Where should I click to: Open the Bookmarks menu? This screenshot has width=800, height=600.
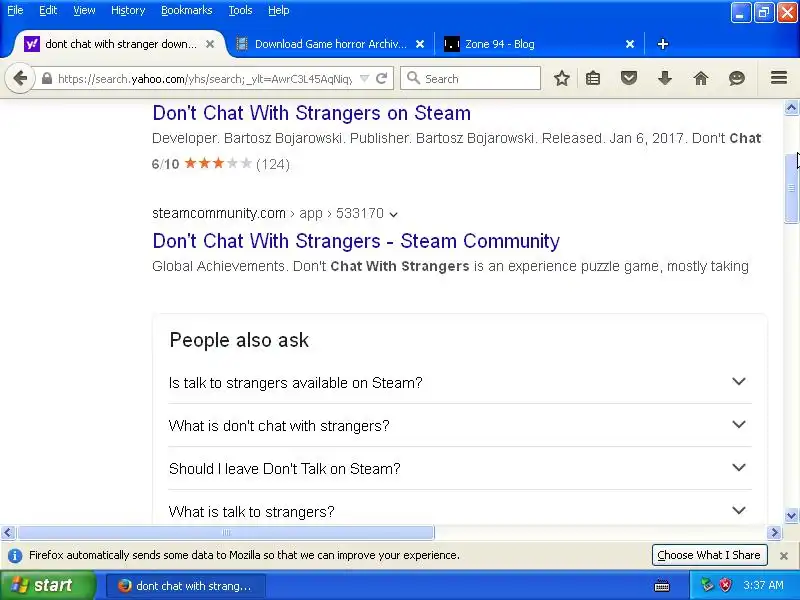tap(186, 10)
